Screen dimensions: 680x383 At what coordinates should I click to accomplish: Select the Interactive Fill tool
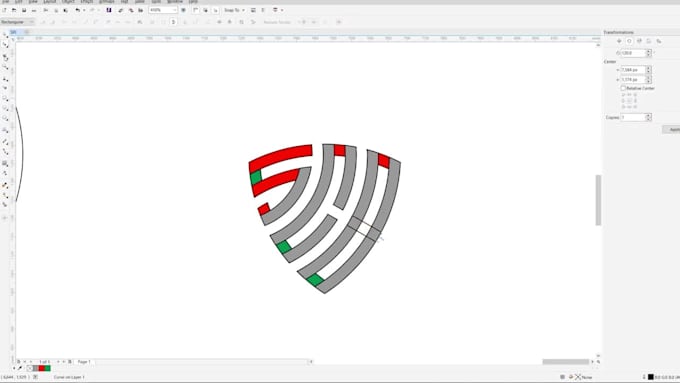coord(5,195)
